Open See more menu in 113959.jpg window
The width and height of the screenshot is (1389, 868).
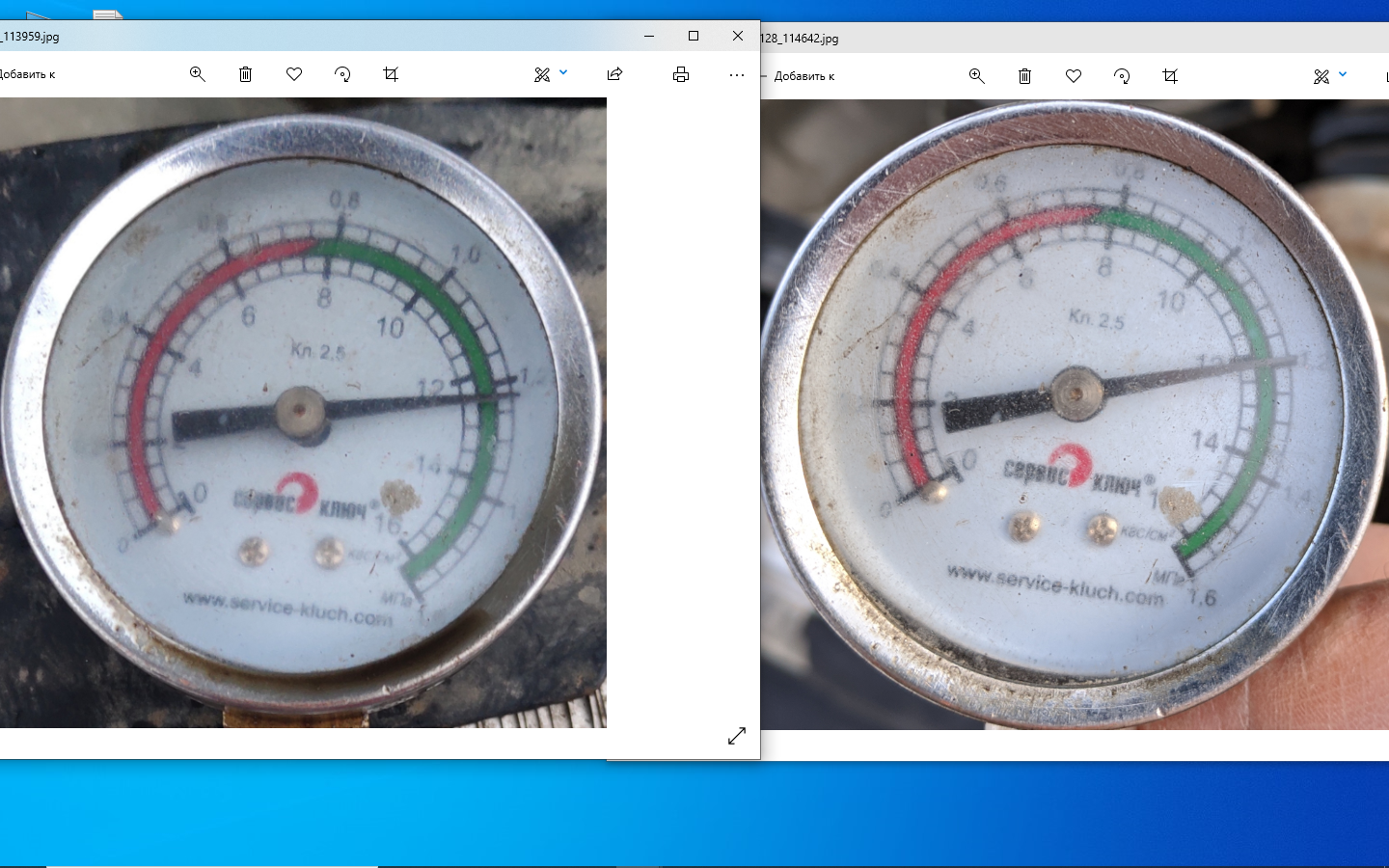(737, 74)
